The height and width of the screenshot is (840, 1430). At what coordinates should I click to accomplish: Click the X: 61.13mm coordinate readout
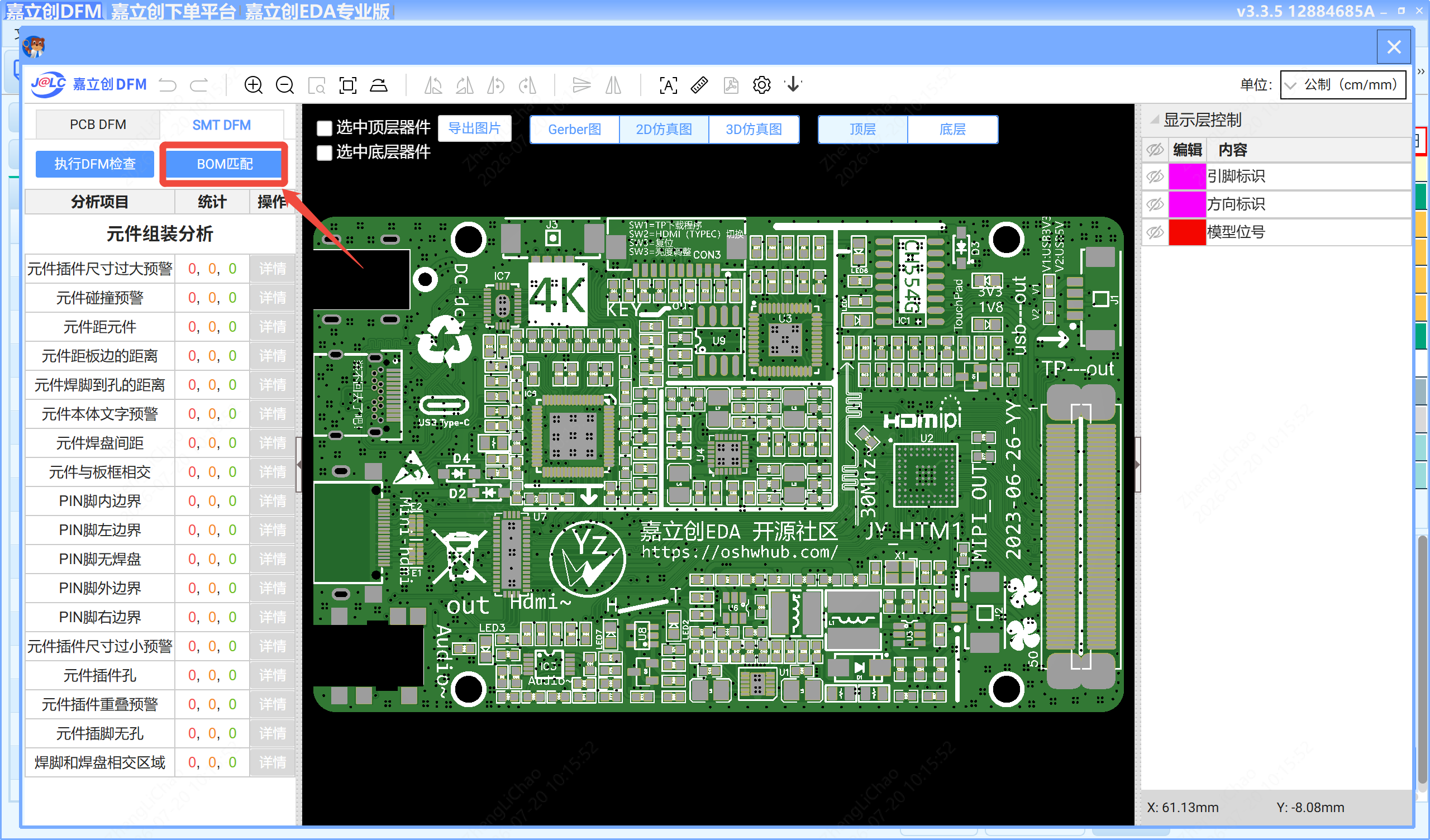[1183, 807]
